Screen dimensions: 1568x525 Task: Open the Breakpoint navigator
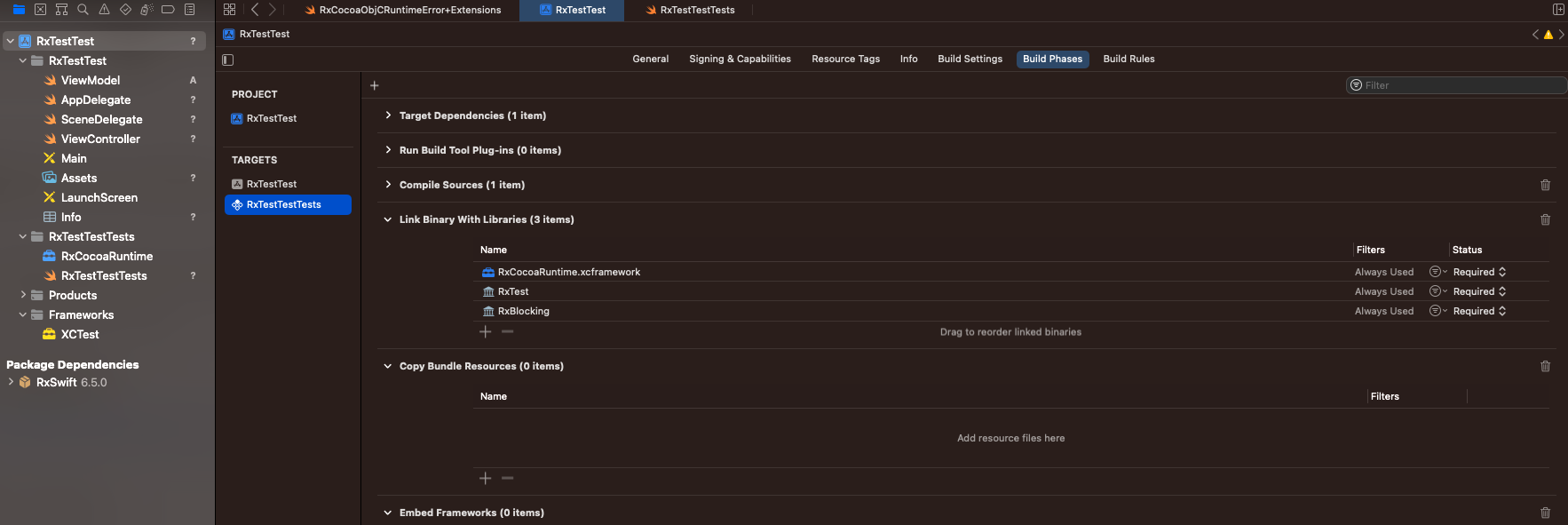(x=168, y=10)
